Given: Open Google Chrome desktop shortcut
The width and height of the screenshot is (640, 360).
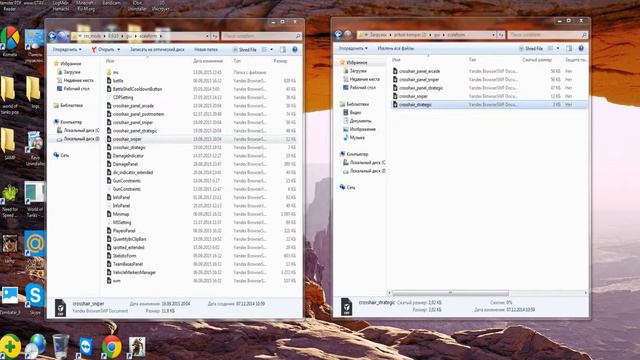Looking at the screenshot, I should tap(111, 347).
